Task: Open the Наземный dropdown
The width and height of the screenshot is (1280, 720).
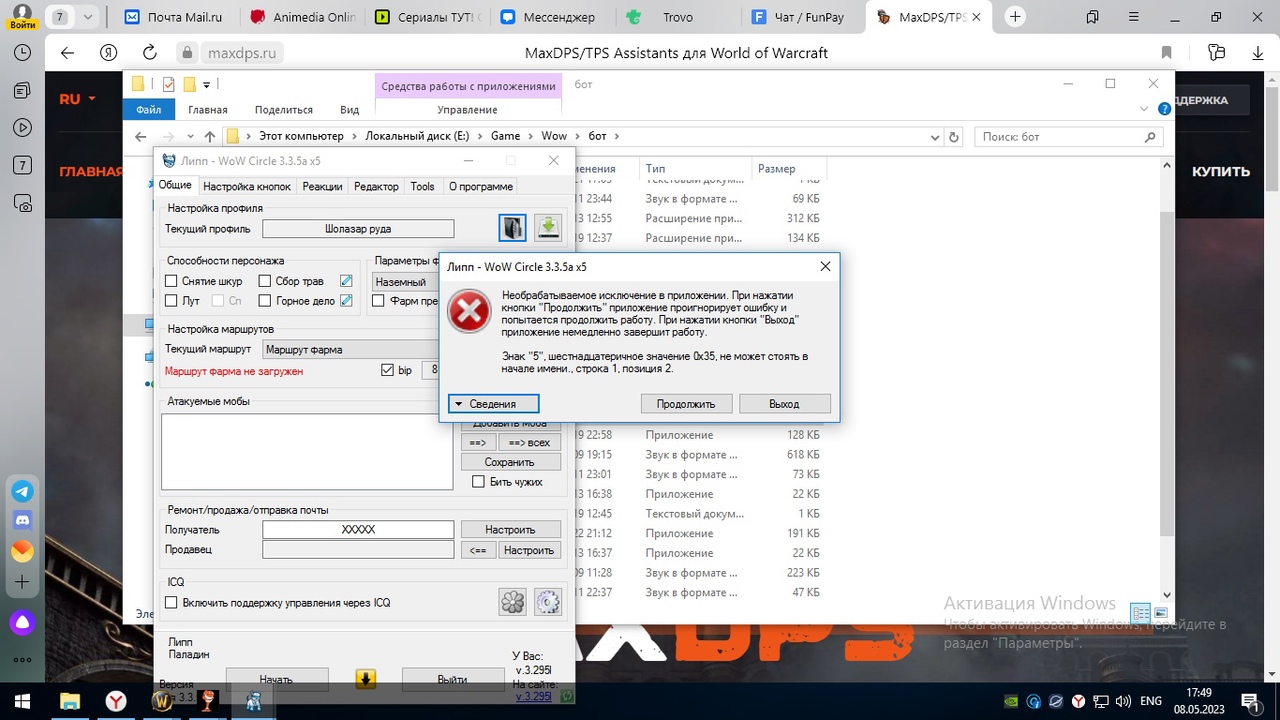Action: pyautogui.click(x=406, y=282)
